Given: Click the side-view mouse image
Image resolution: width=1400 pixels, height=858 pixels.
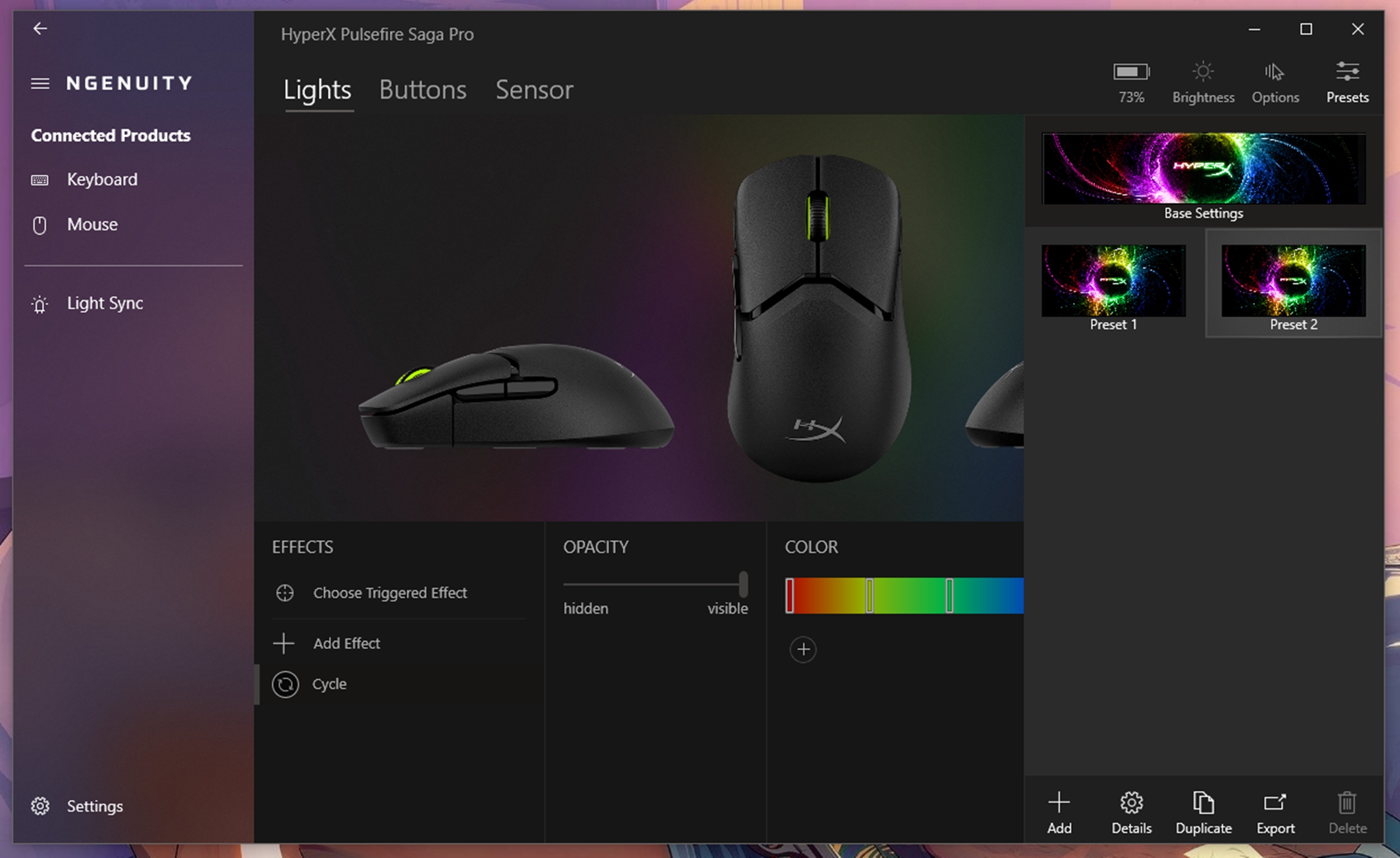Looking at the screenshot, I should (516, 397).
